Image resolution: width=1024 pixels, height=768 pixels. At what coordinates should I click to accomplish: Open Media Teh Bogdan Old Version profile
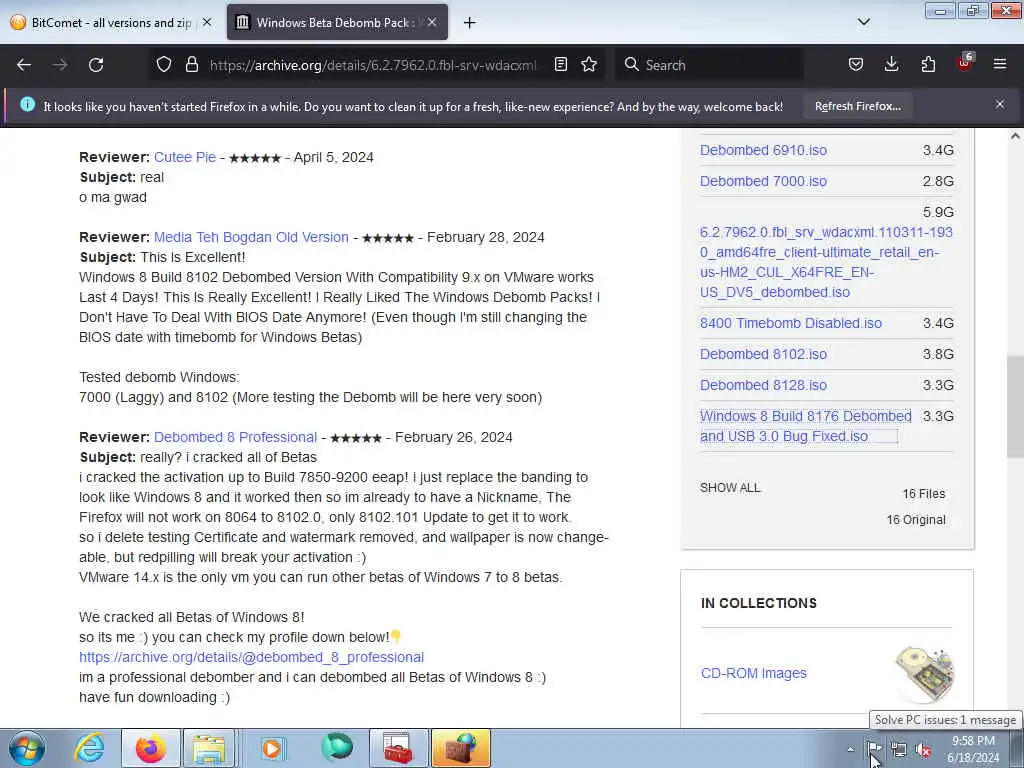click(251, 237)
